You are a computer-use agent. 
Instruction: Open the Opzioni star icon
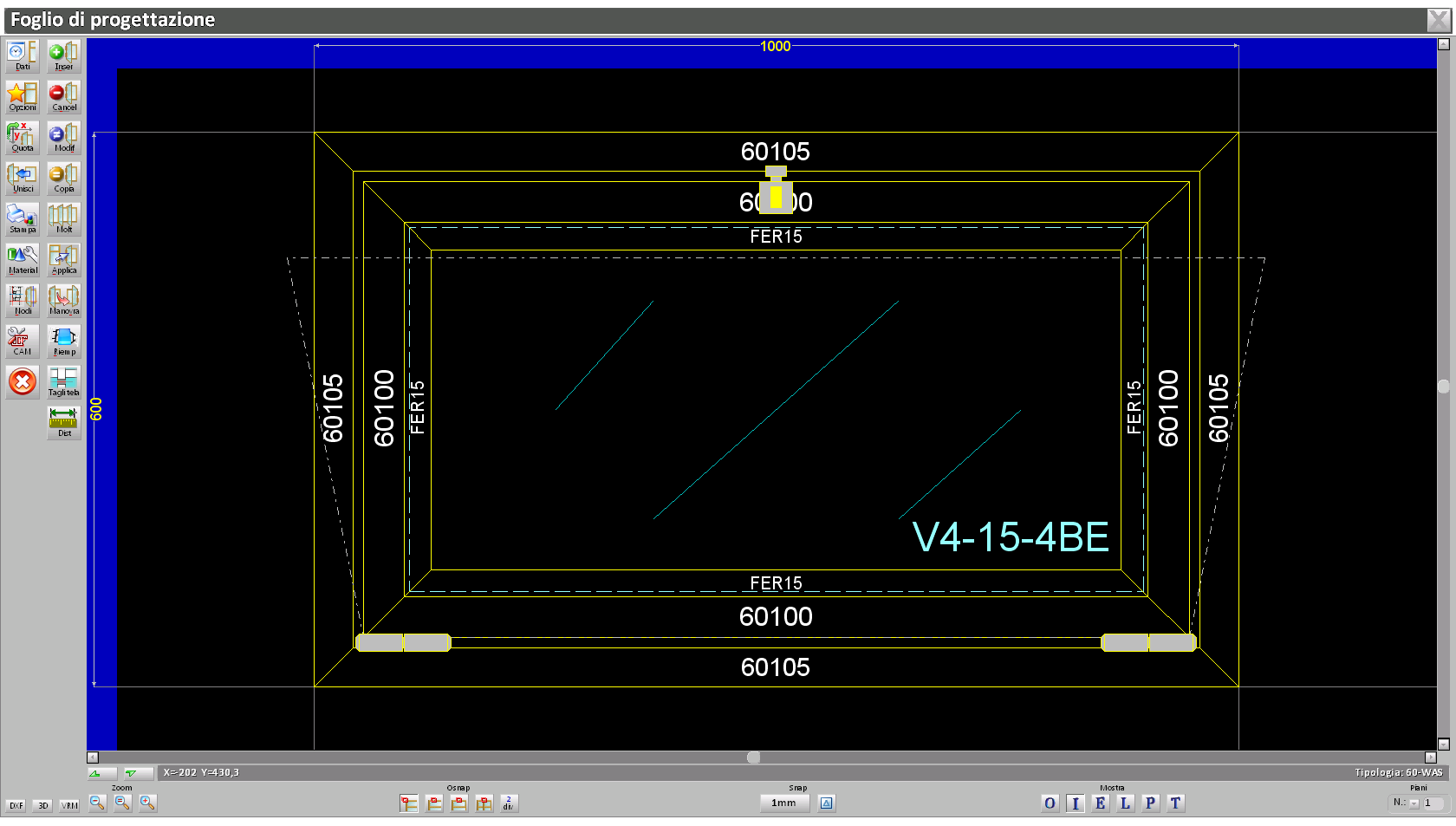pyautogui.click(x=23, y=97)
